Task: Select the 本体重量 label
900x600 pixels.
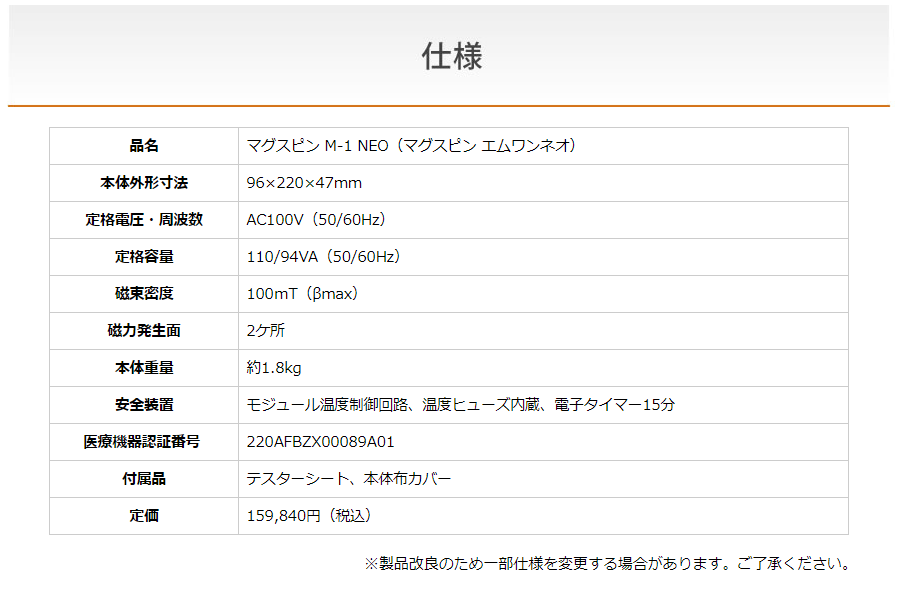Action: click(144, 367)
